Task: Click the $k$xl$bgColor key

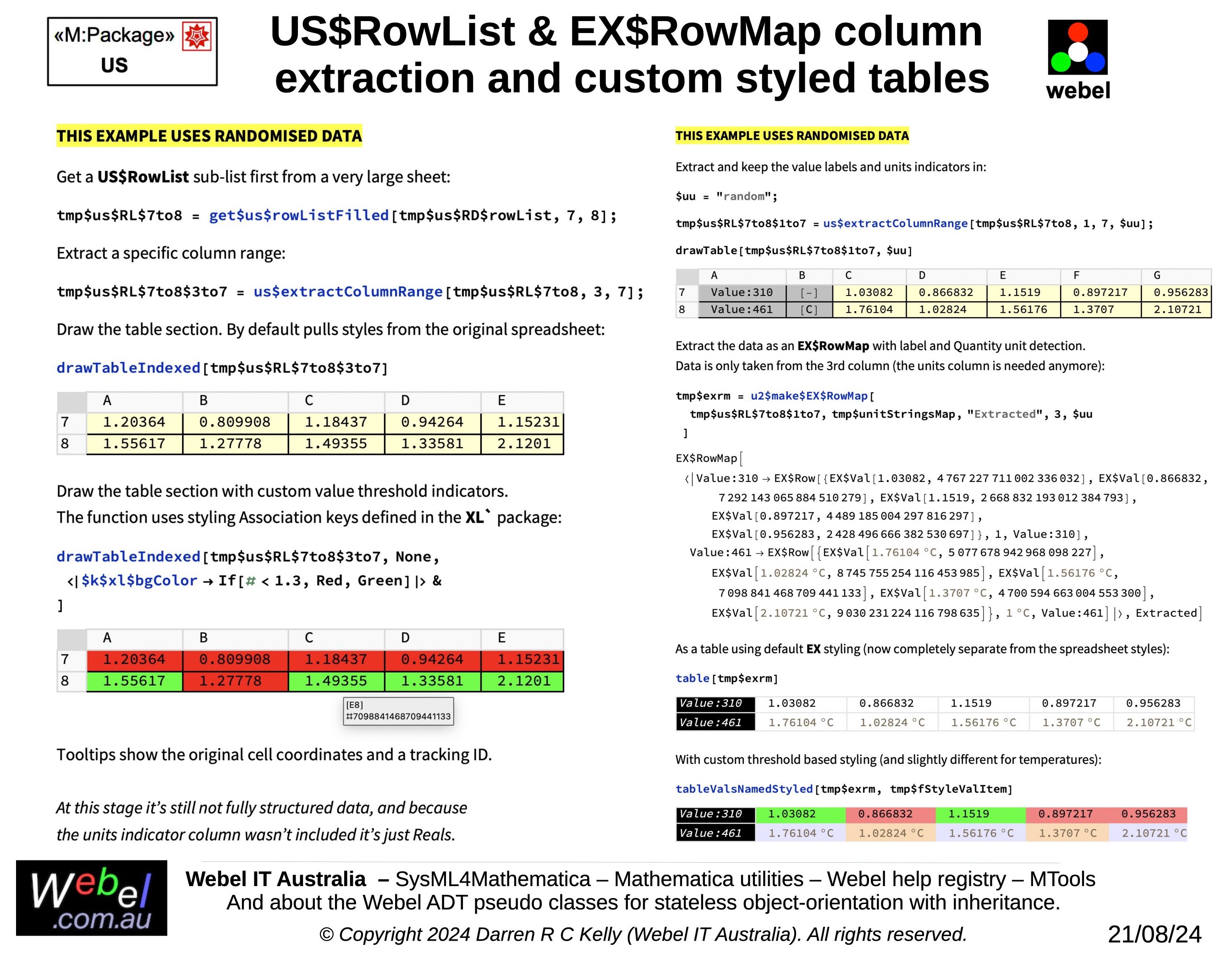Action: click(x=139, y=581)
